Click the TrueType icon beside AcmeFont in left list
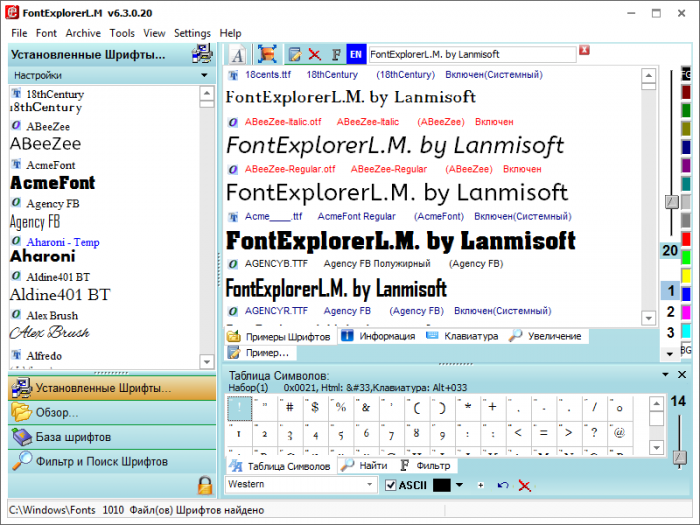The image size is (700, 525). (16, 164)
